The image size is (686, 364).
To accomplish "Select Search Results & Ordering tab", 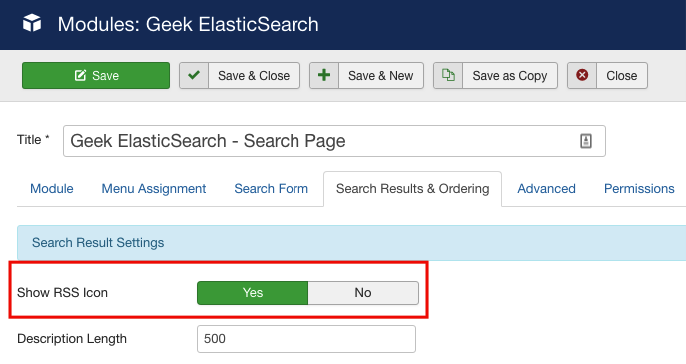I will pos(413,189).
